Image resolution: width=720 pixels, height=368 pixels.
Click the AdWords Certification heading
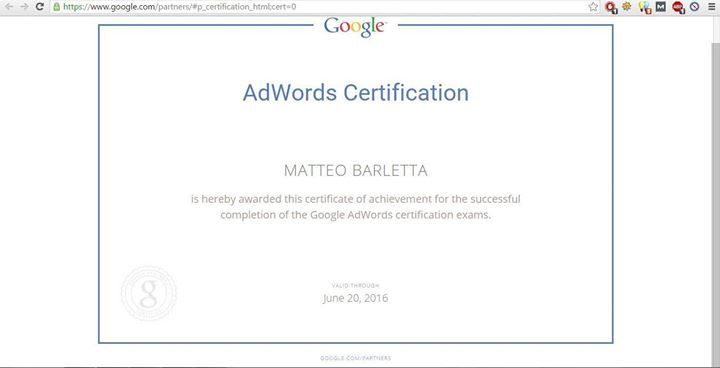click(x=355, y=92)
